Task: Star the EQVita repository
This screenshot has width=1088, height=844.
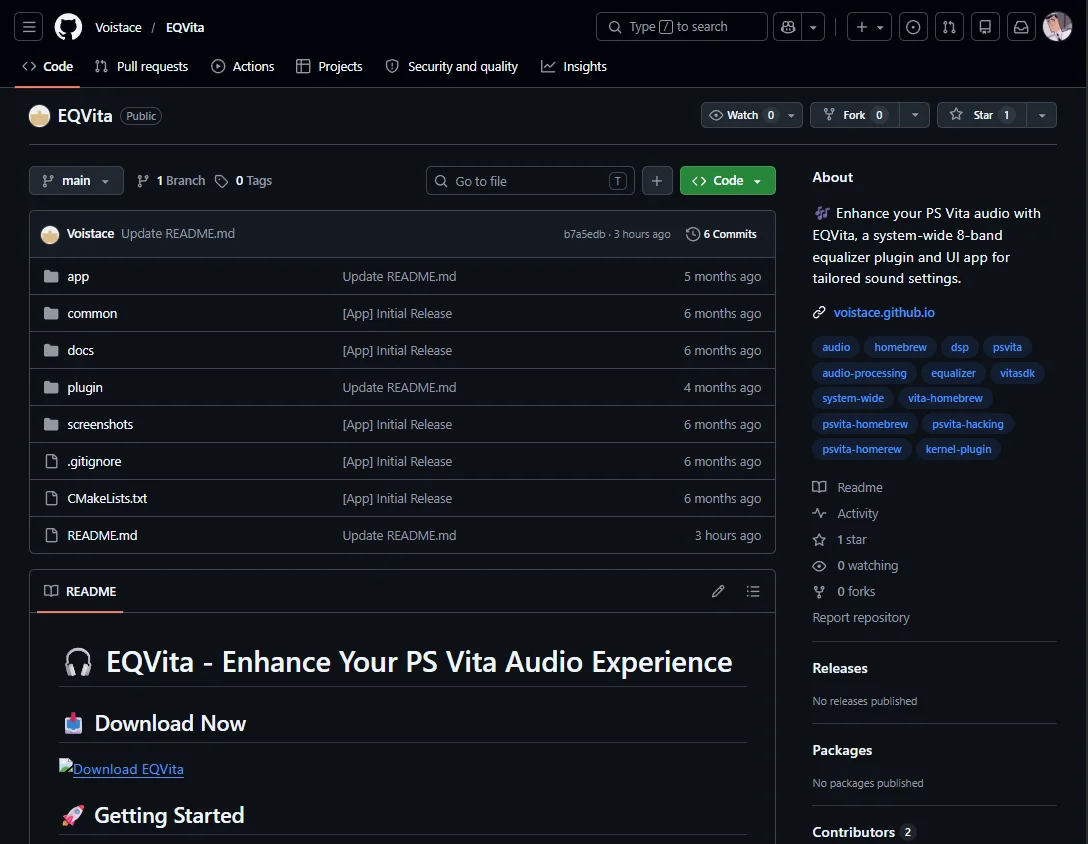Action: tap(982, 115)
